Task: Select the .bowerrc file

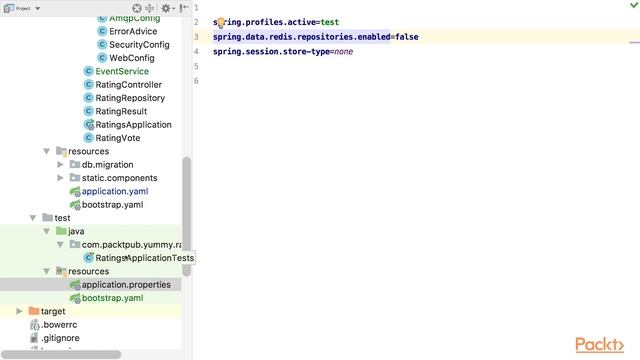Action: tap(60, 325)
